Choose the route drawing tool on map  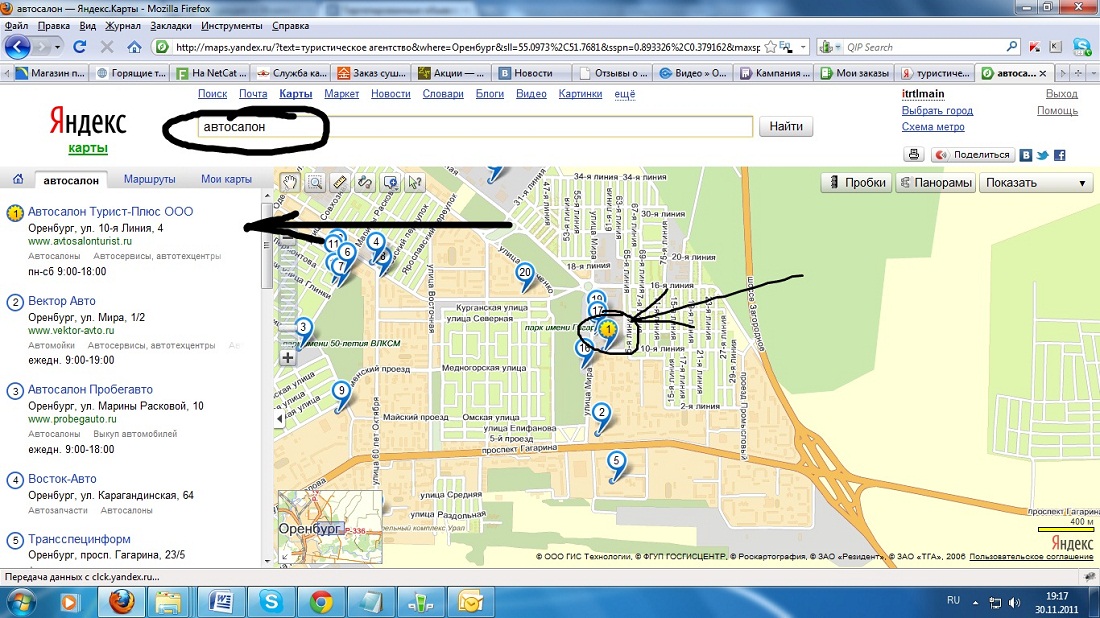pyautogui.click(x=365, y=182)
